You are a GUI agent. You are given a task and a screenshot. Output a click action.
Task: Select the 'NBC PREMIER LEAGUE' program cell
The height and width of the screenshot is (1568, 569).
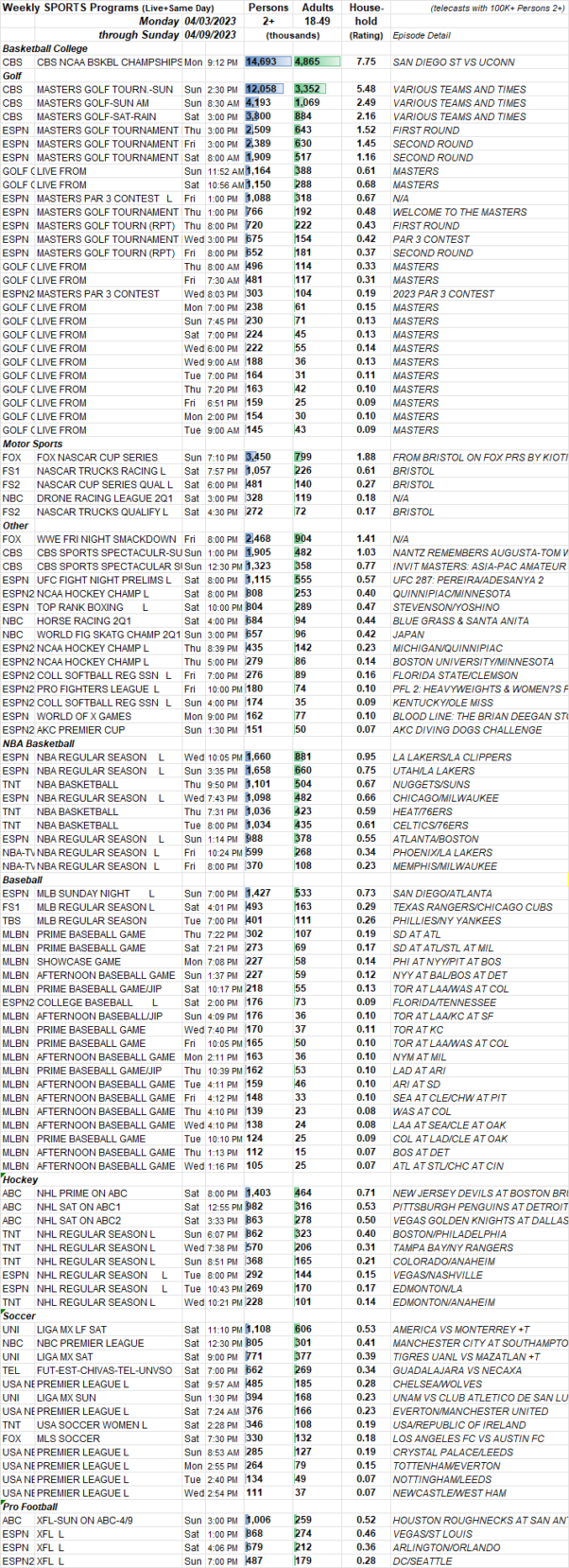point(90,1344)
